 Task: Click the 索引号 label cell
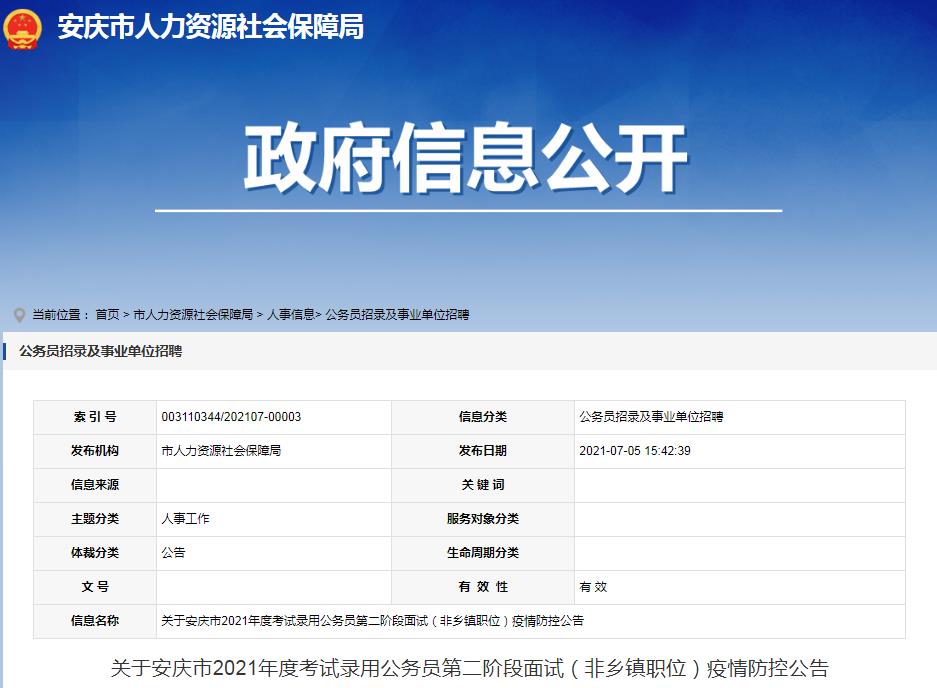coord(95,417)
